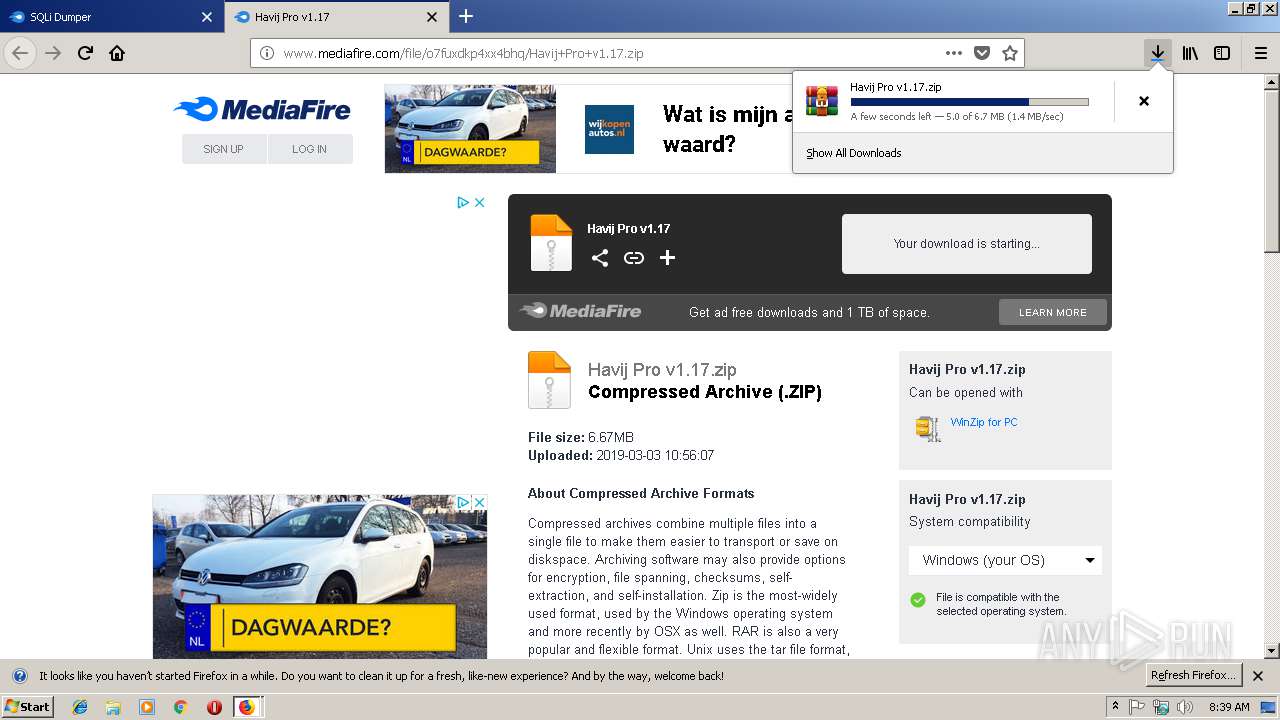
Task: Open the Library icon in toolbar
Action: pos(1190,53)
